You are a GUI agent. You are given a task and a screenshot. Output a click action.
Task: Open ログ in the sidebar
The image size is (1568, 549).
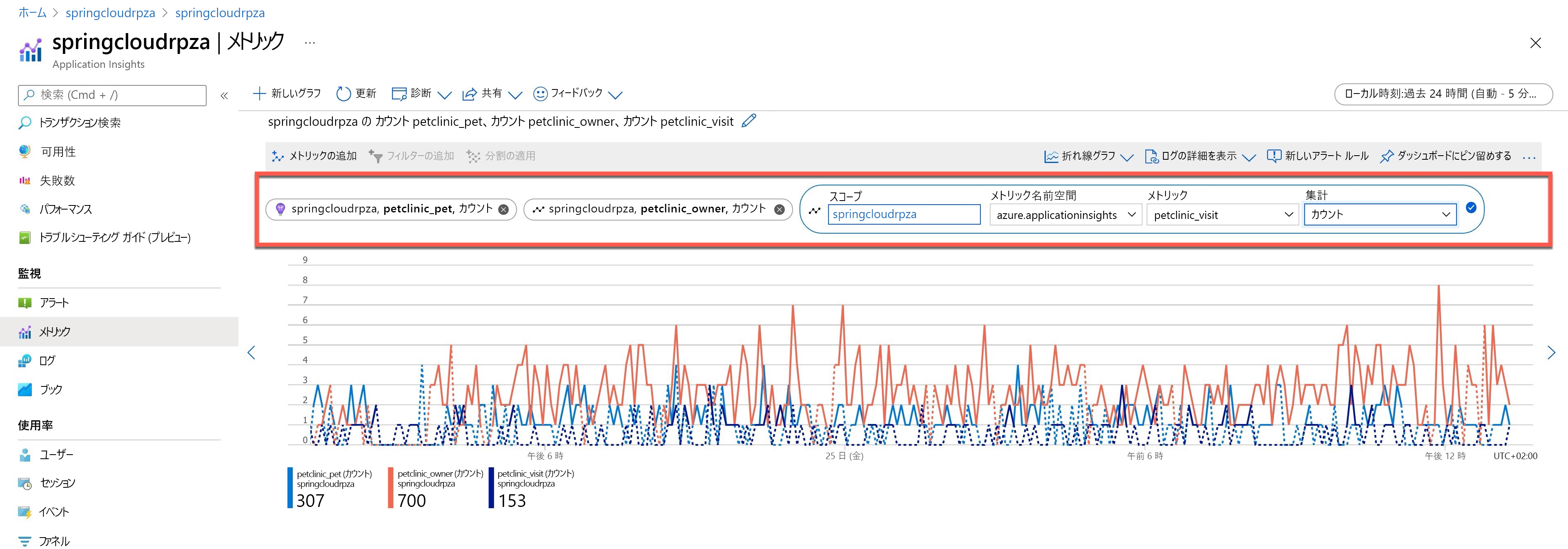click(x=47, y=361)
